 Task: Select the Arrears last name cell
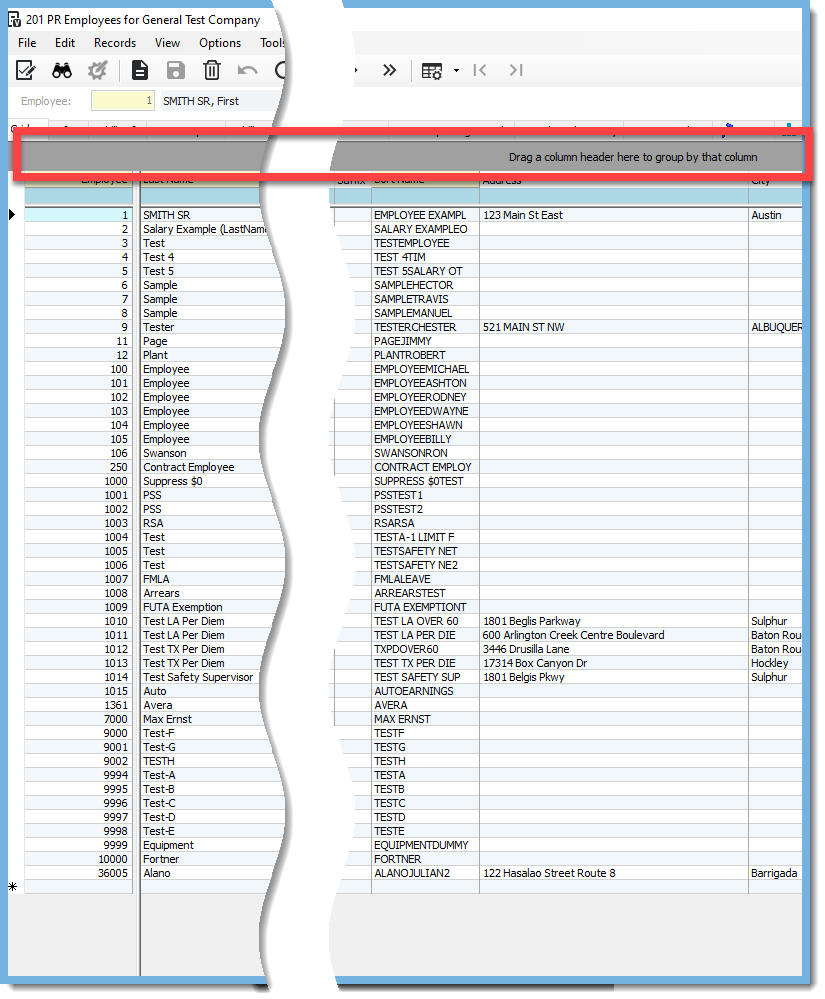211,593
